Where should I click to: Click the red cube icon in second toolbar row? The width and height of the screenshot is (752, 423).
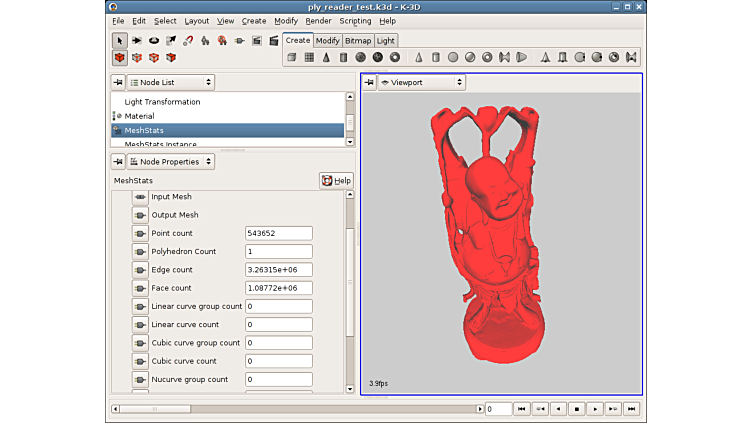pos(120,58)
